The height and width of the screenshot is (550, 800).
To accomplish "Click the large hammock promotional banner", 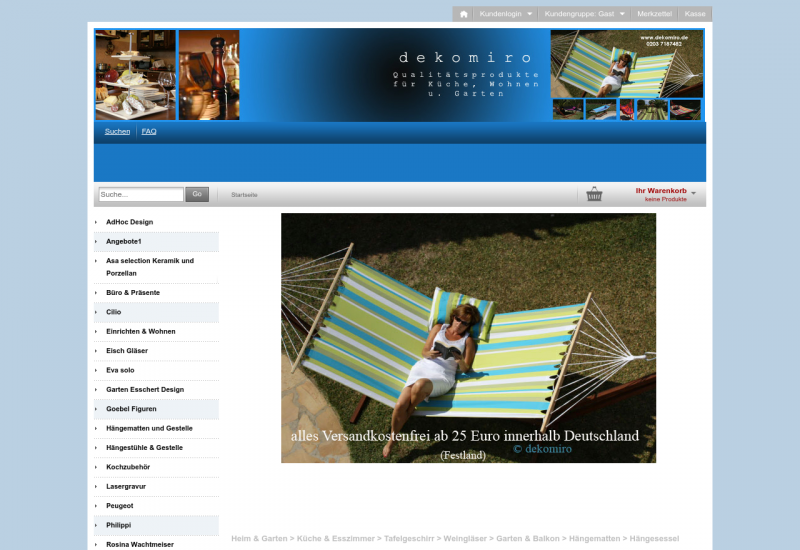I will pyautogui.click(x=468, y=337).
